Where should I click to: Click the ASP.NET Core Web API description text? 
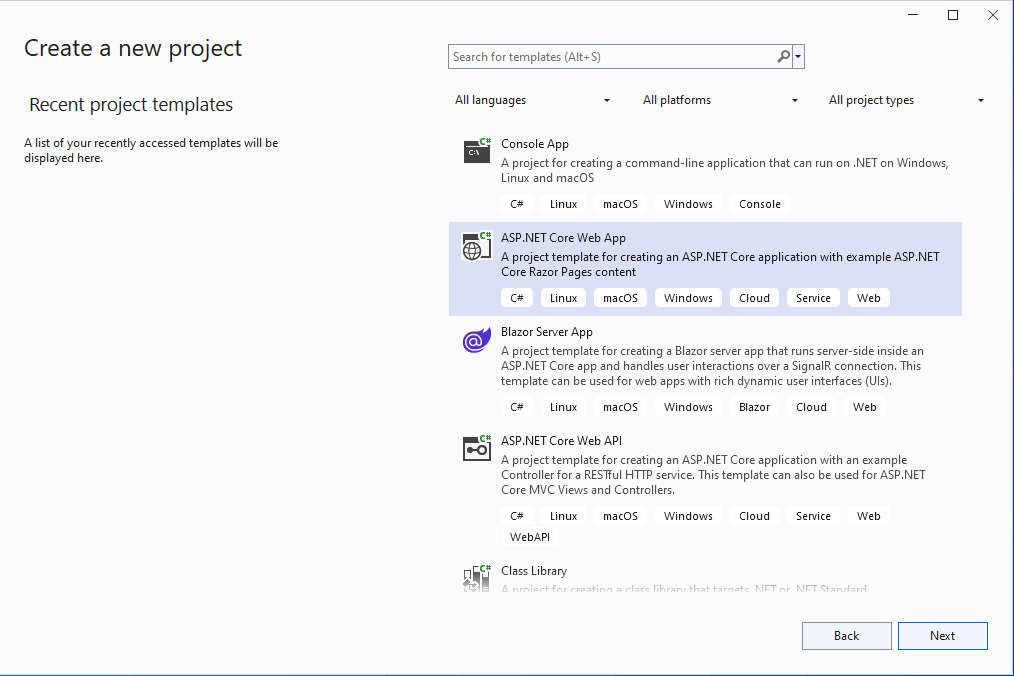tap(713, 475)
